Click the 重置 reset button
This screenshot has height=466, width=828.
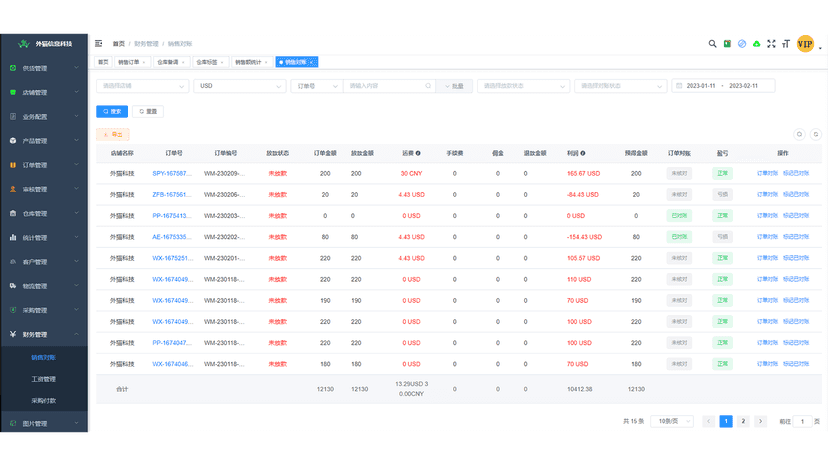pyautogui.click(x=148, y=111)
